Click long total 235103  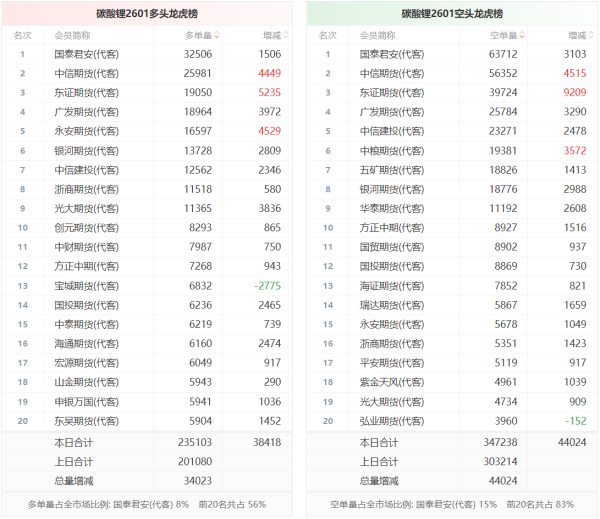194,442
